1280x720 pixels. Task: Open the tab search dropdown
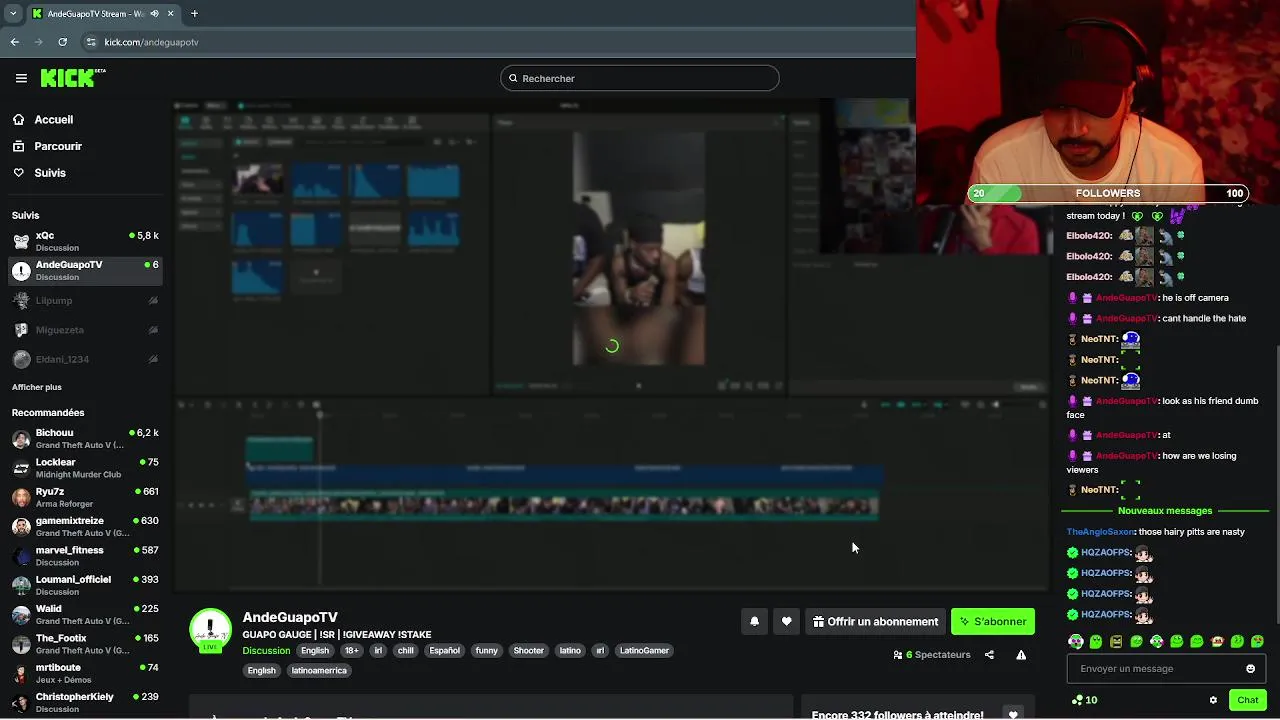pyautogui.click(x=12, y=14)
